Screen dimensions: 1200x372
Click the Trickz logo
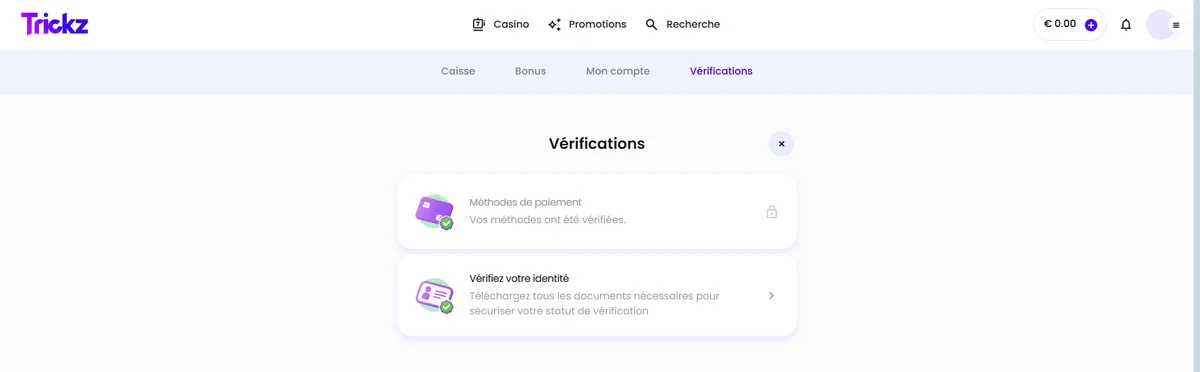[x=55, y=24]
